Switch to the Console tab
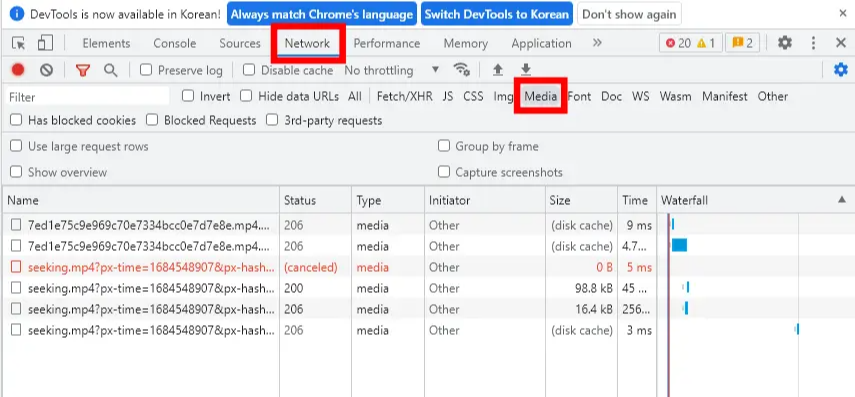855x397 pixels. click(x=174, y=44)
